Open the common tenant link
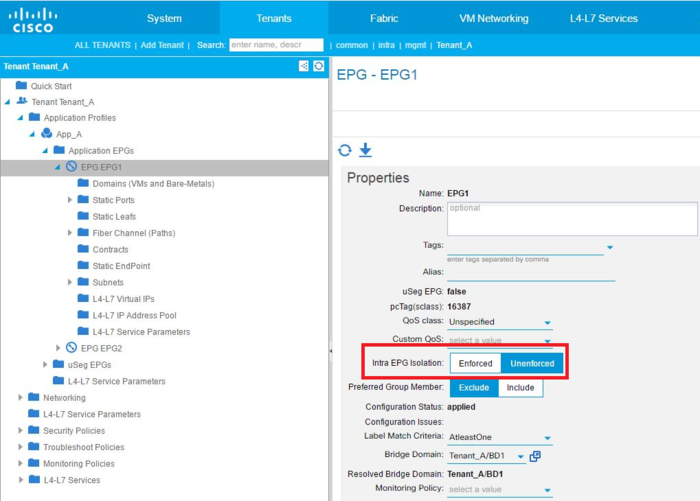 pyautogui.click(x=352, y=45)
